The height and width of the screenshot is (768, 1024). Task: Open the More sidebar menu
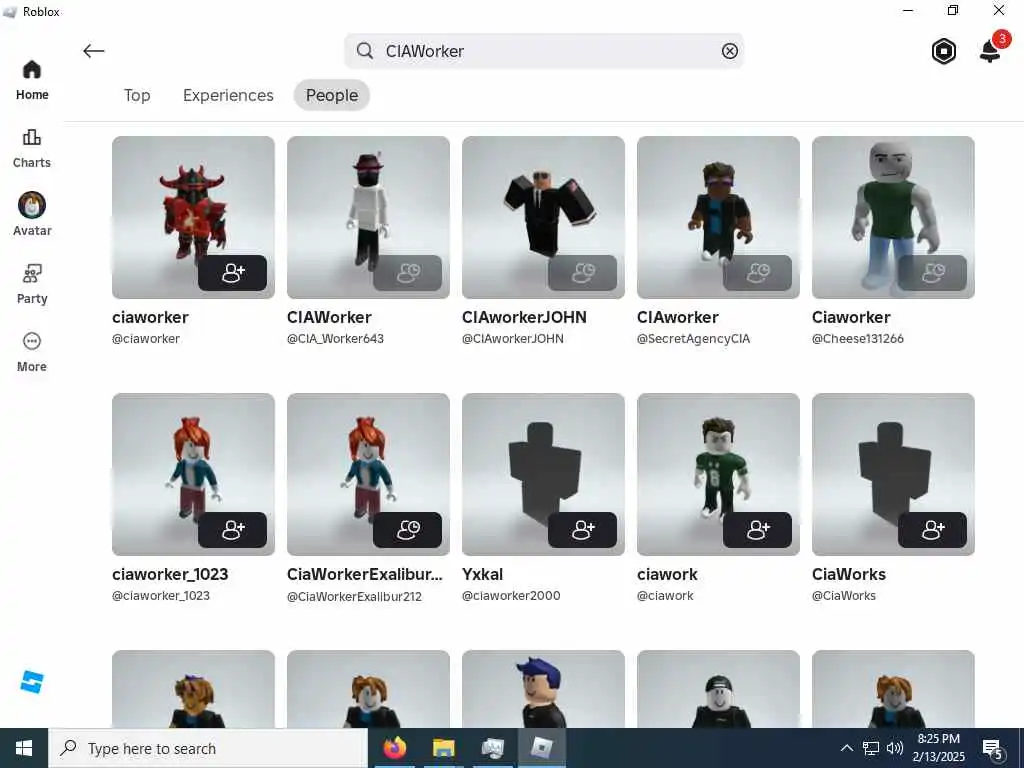pyautogui.click(x=32, y=352)
